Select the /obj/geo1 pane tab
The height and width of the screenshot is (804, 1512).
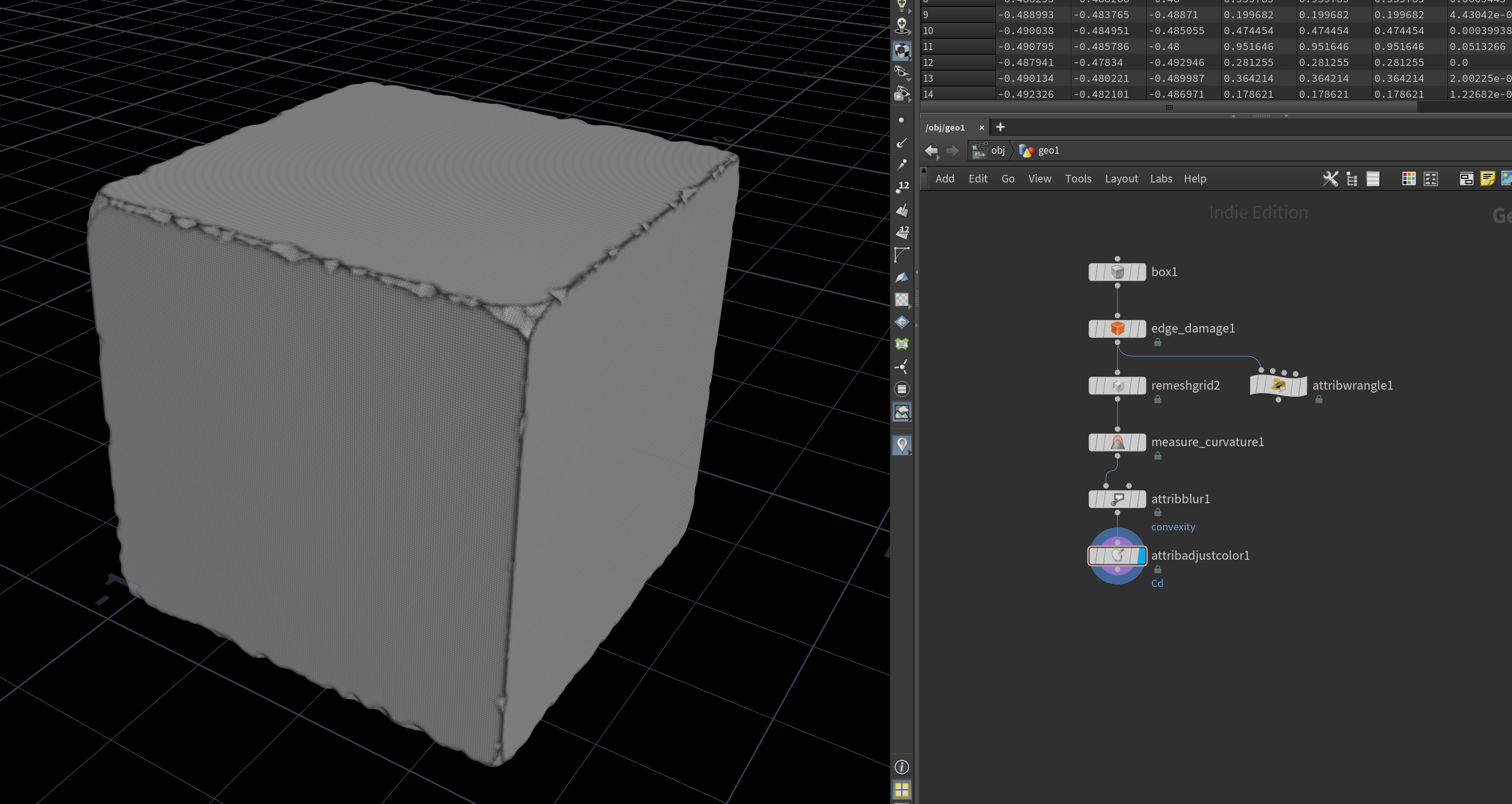coord(945,128)
